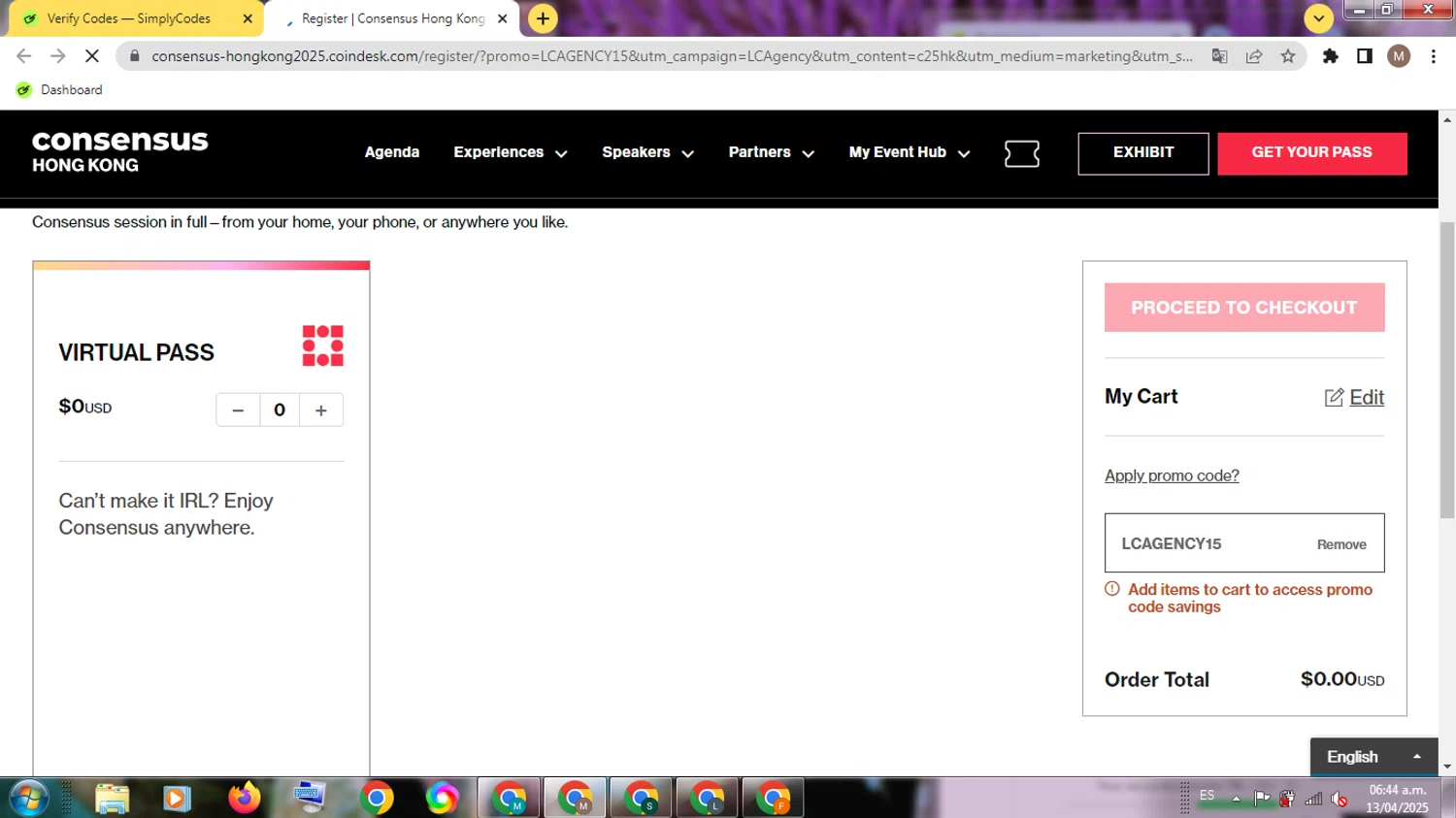Open the Agenda menu item
This screenshot has width=1456, height=818.
[392, 152]
